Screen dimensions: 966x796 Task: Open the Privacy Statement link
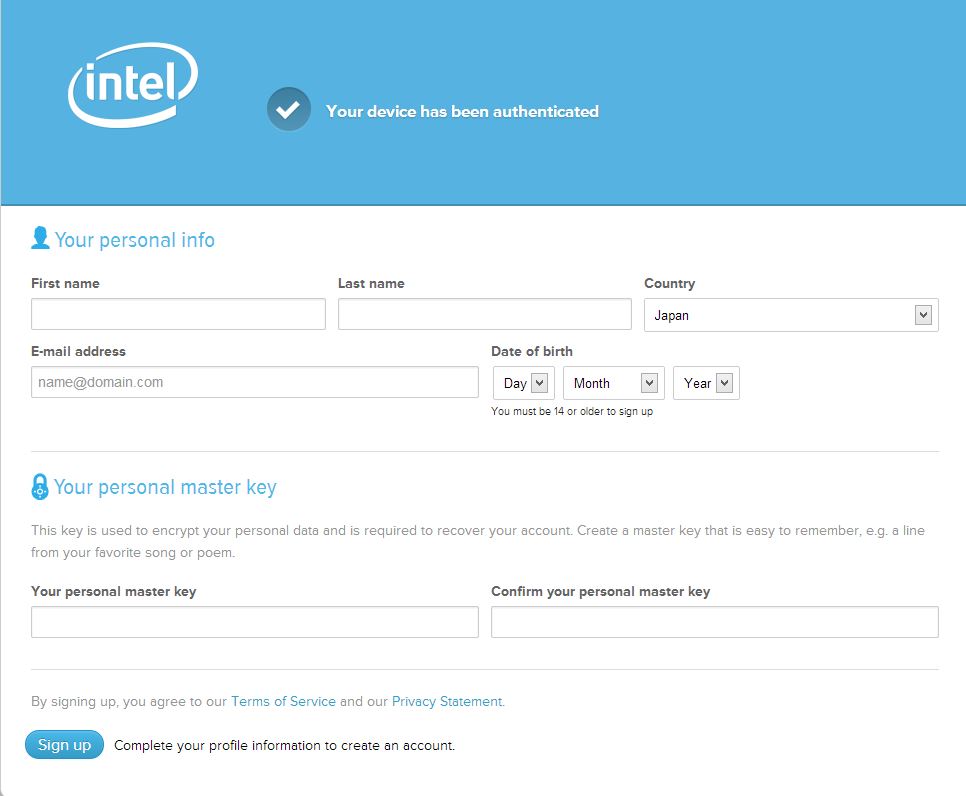[447, 701]
